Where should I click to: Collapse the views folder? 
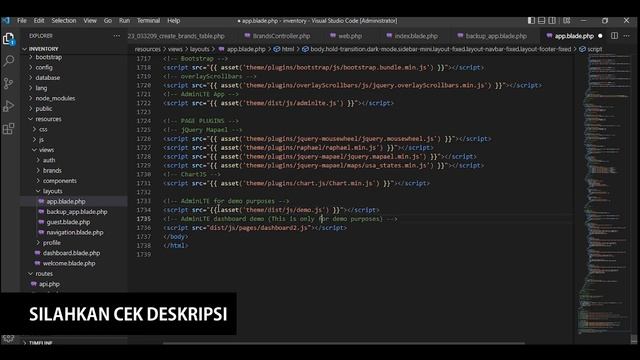tap(46, 150)
